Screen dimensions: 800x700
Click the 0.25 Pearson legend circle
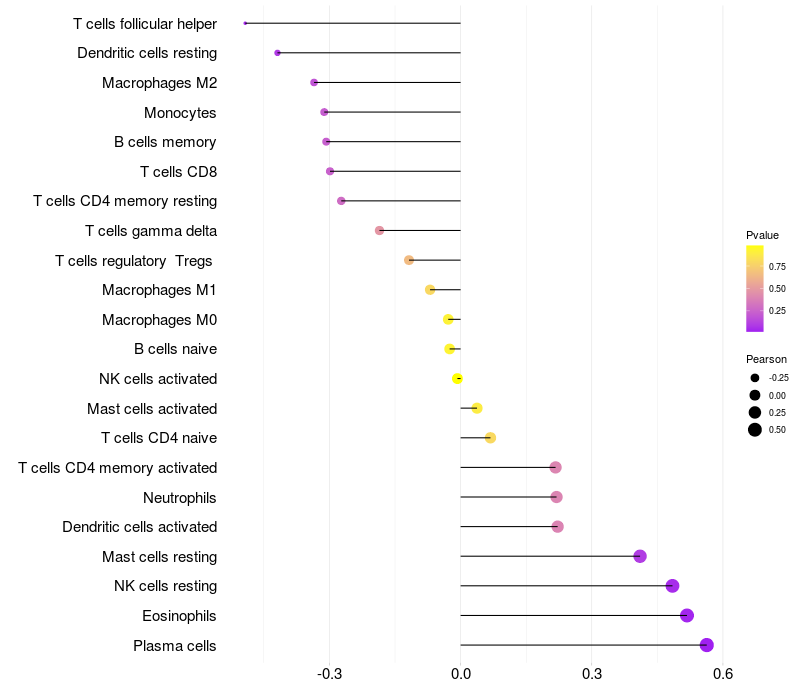[x=755, y=412]
